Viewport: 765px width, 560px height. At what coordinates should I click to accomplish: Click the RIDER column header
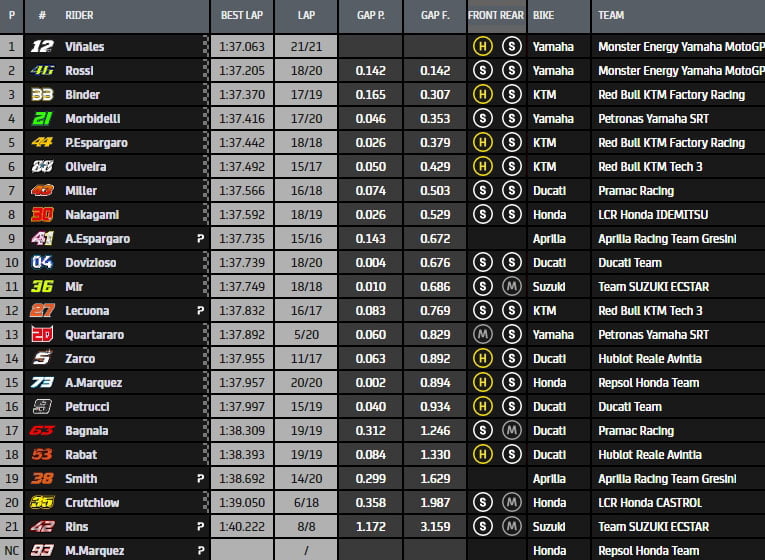click(x=80, y=16)
